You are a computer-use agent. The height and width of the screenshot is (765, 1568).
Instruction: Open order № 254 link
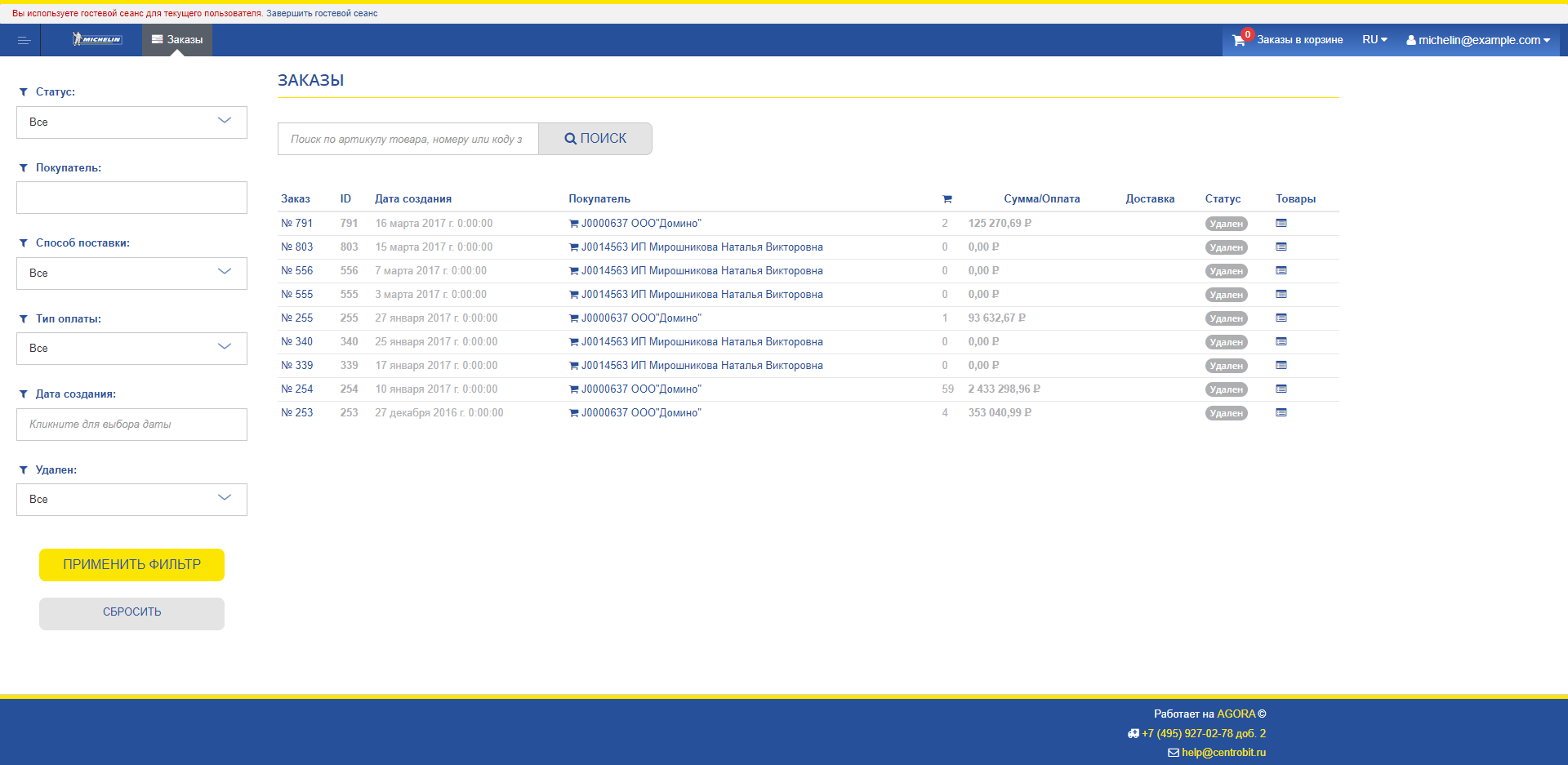297,389
